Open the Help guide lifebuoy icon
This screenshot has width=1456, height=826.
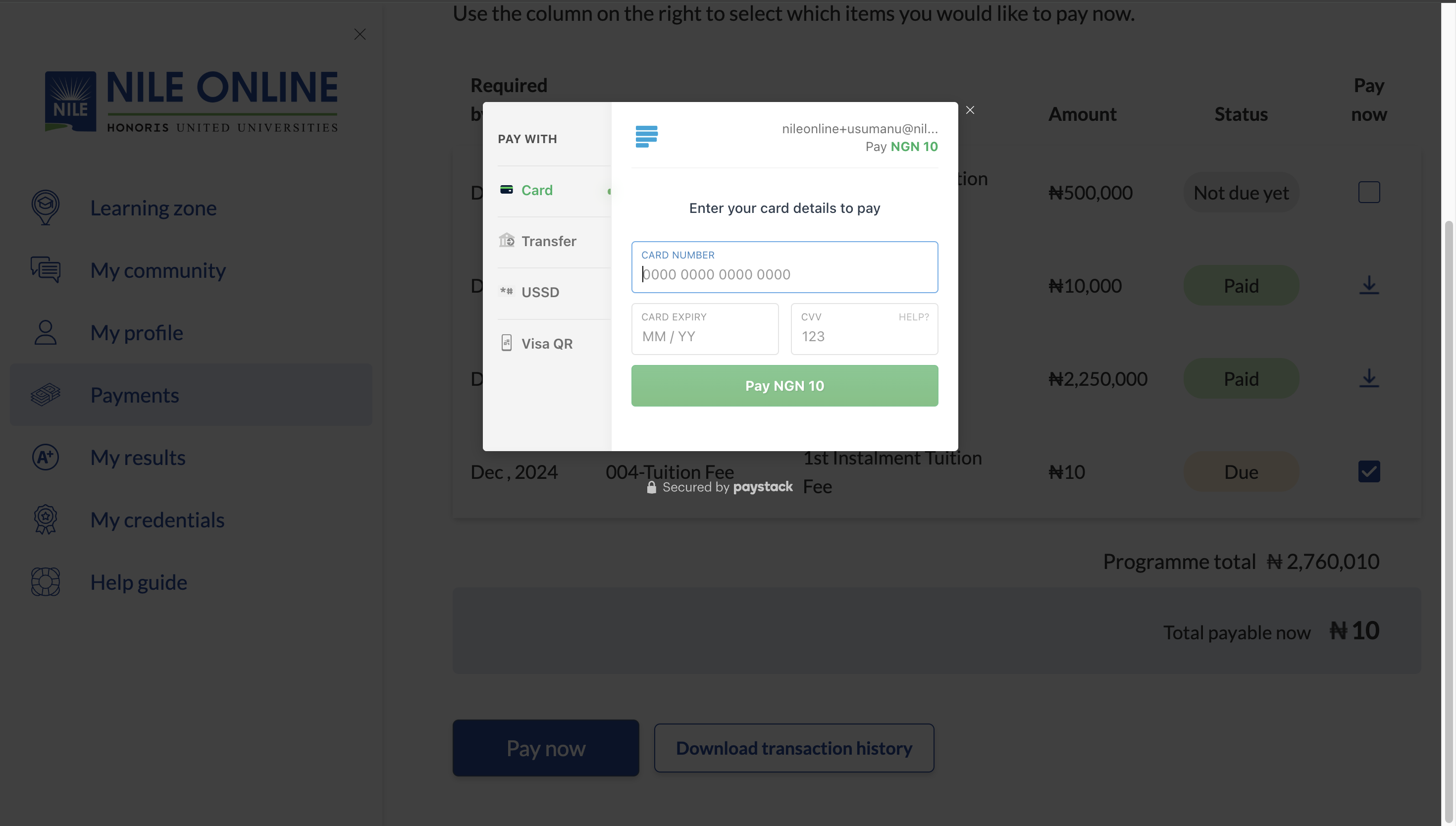[x=46, y=582]
